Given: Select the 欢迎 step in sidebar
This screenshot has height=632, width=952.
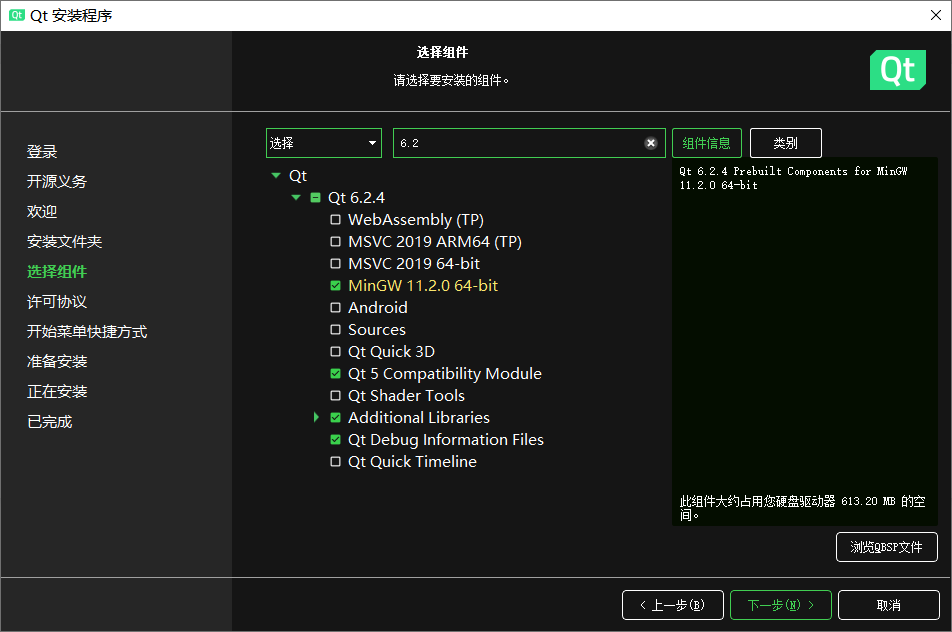Looking at the screenshot, I should click(42, 211).
